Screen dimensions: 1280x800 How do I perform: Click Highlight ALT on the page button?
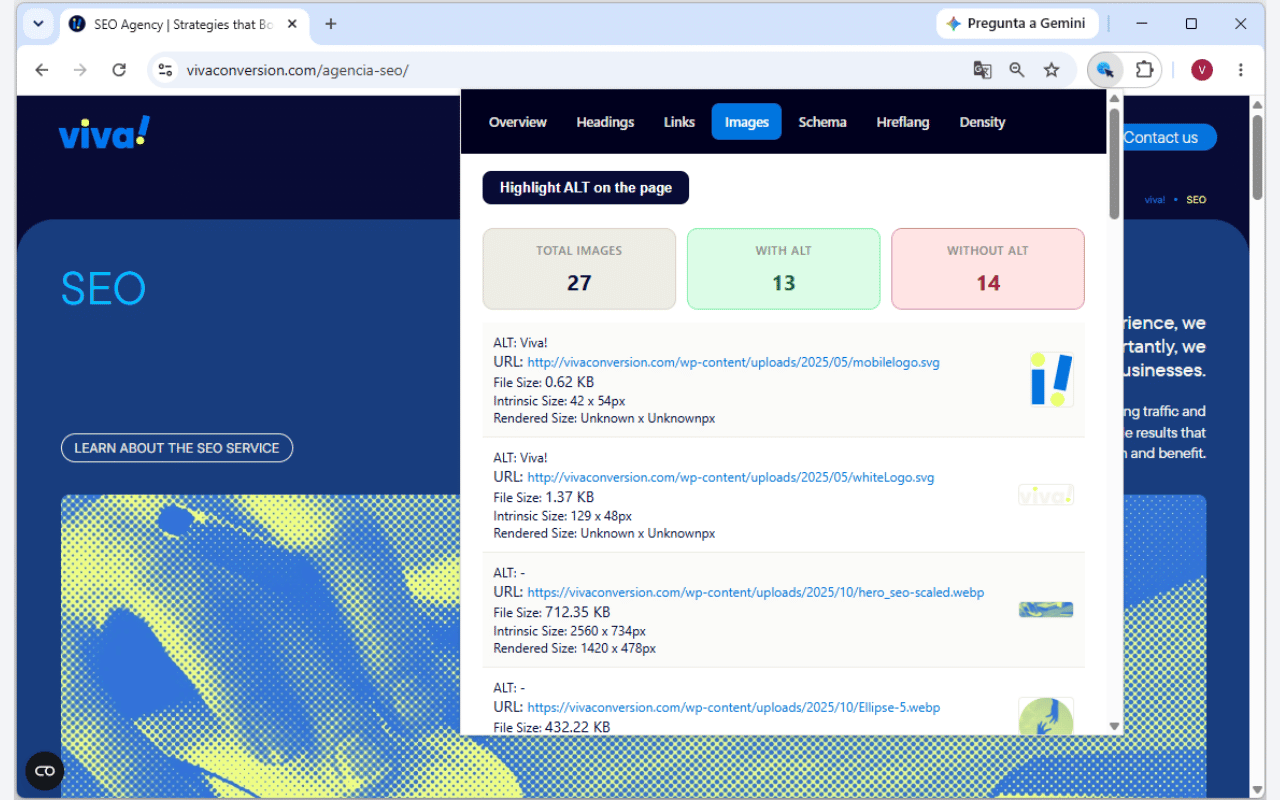[586, 188]
